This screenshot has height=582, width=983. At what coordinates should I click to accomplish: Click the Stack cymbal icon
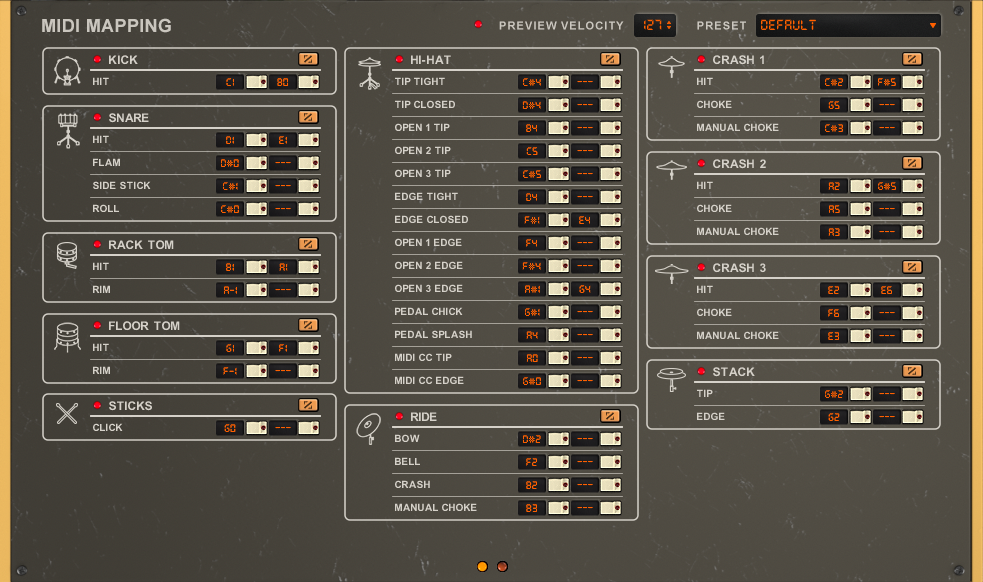point(671,380)
